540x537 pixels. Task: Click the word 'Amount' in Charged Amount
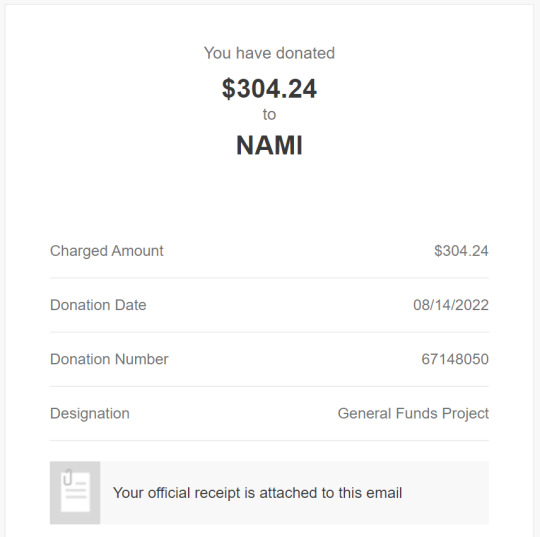(x=137, y=251)
